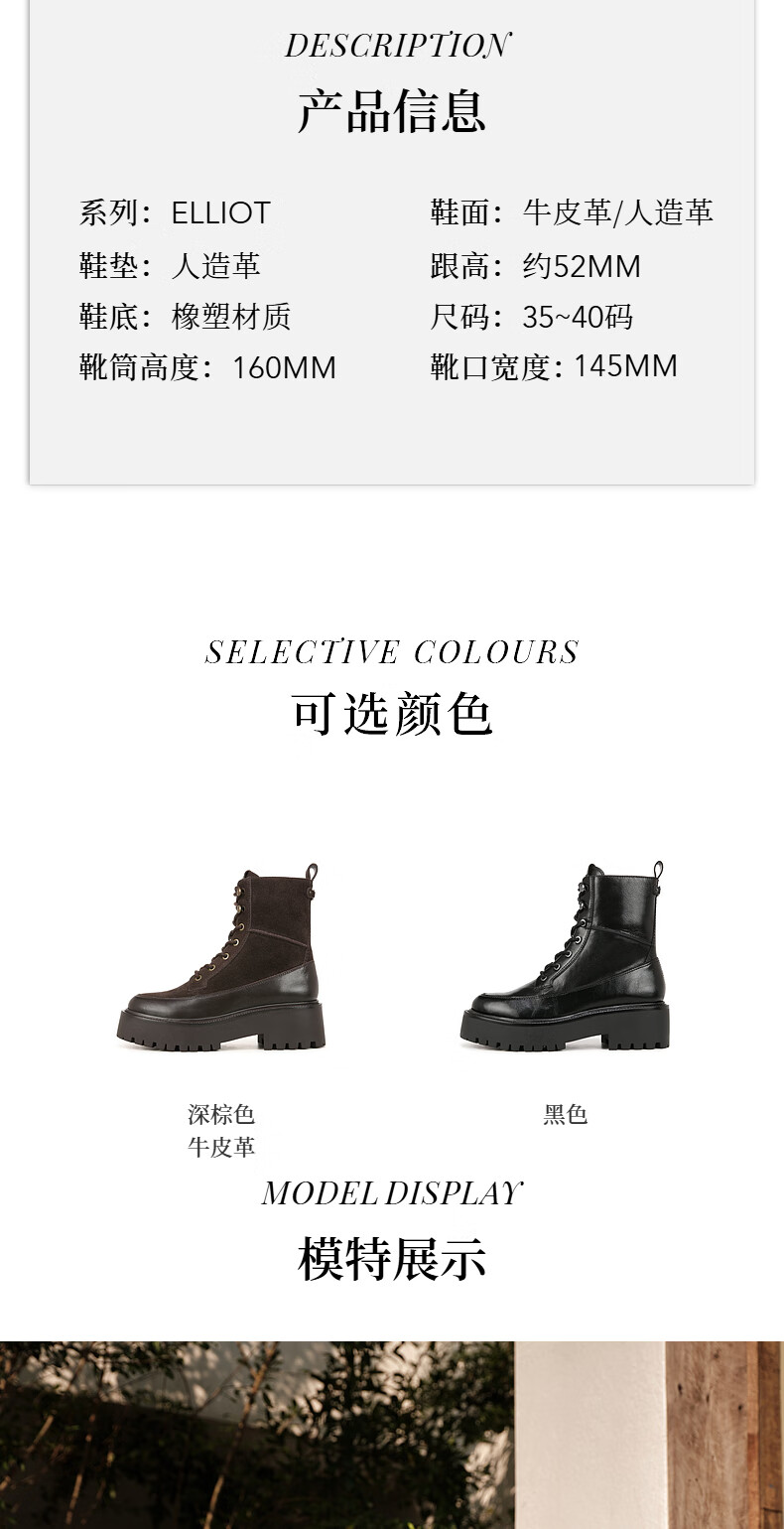The height and width of the screenshot is (1529, 784).
Task: Click the 跟高: 约52MM spec line
Action: click(535, 266)
